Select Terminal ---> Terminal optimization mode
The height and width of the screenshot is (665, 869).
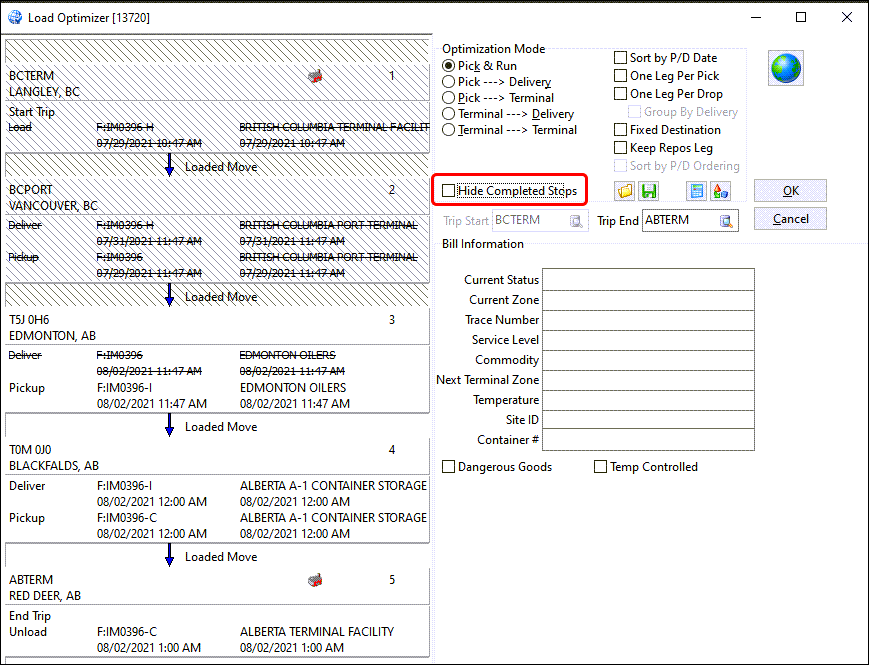(449, 130)
